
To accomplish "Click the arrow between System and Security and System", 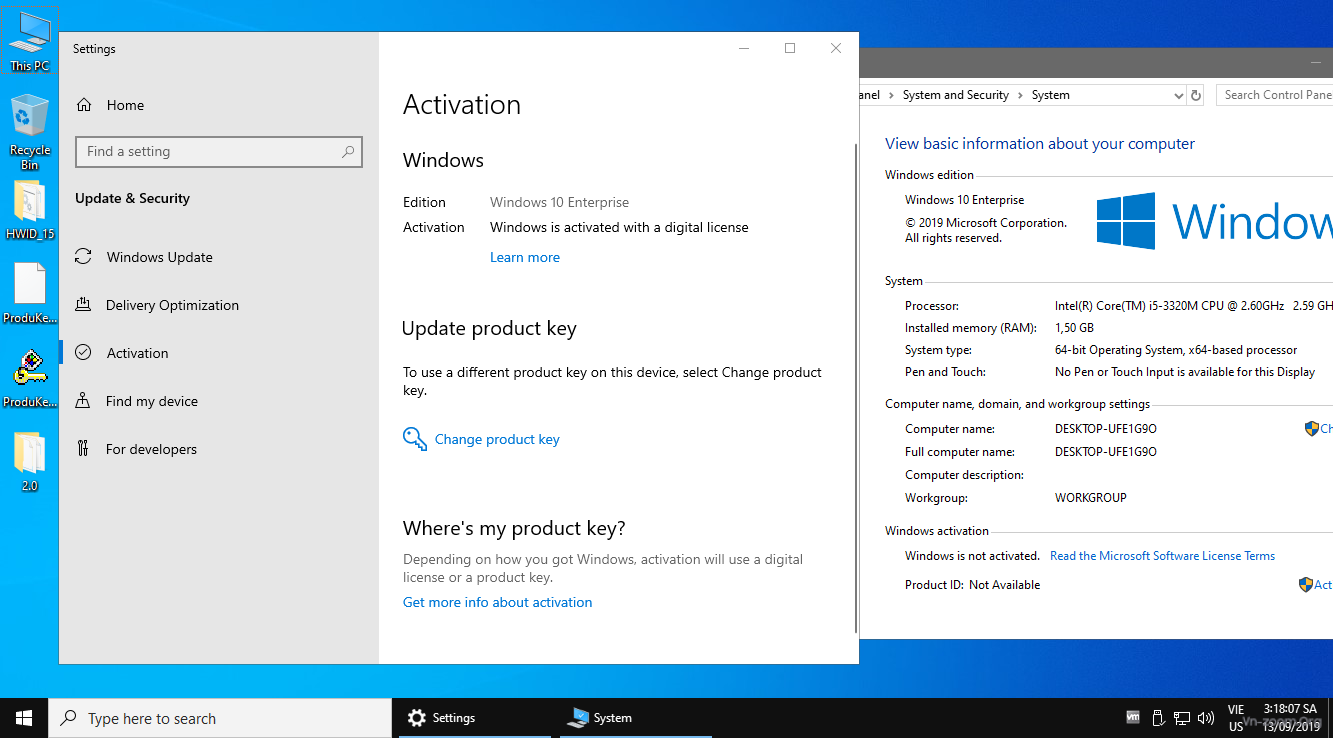I will (x=1020, y=95).
